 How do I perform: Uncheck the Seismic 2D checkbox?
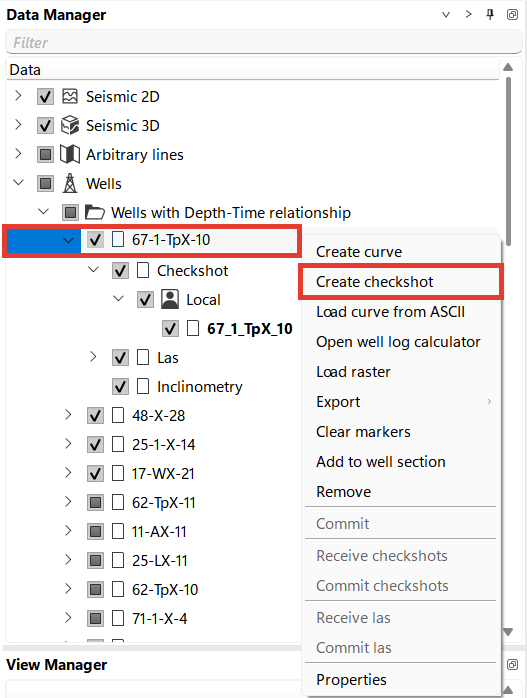pyautogui.click(x=45, y=97)
